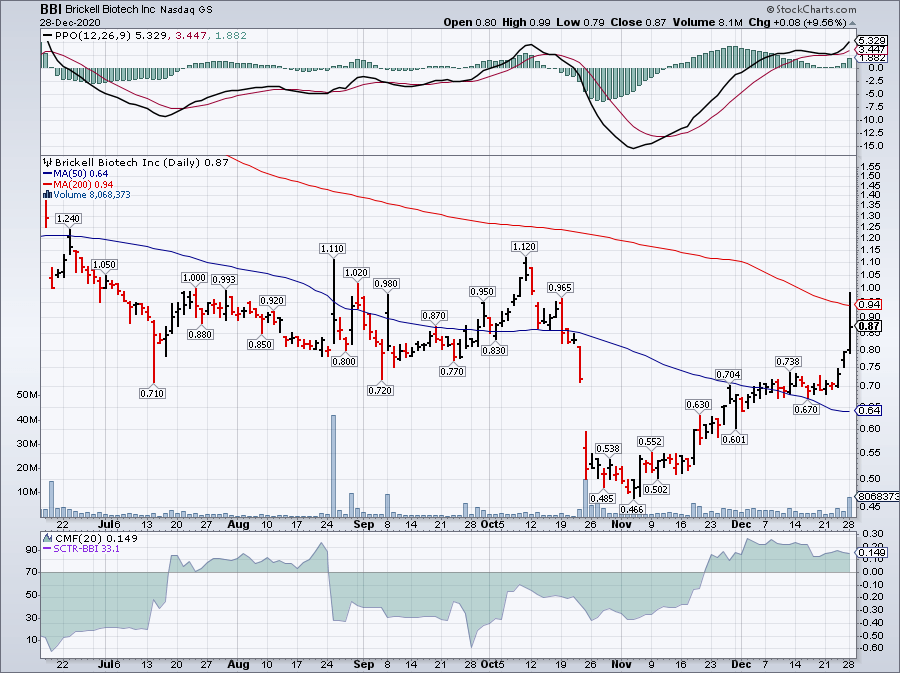
Task: Click the -15.0 label on the PPO axis
Action: pos(871,146)
